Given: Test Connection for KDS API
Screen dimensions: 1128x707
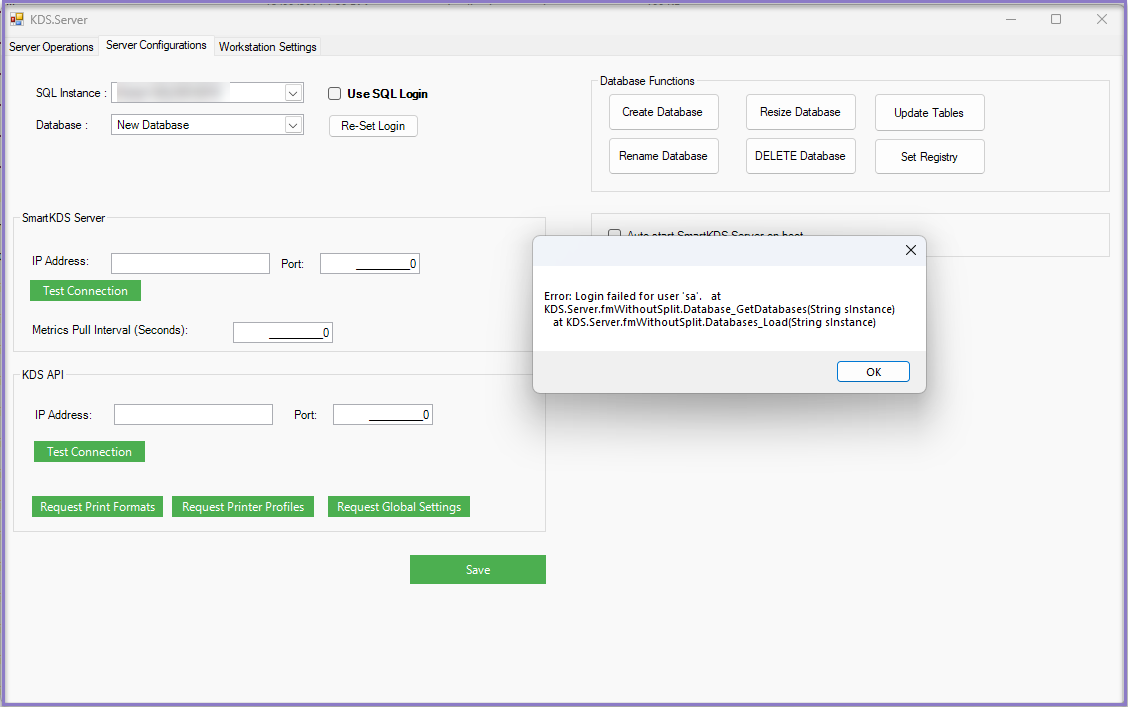Looking at the screenshot, I should pos(89,452).
